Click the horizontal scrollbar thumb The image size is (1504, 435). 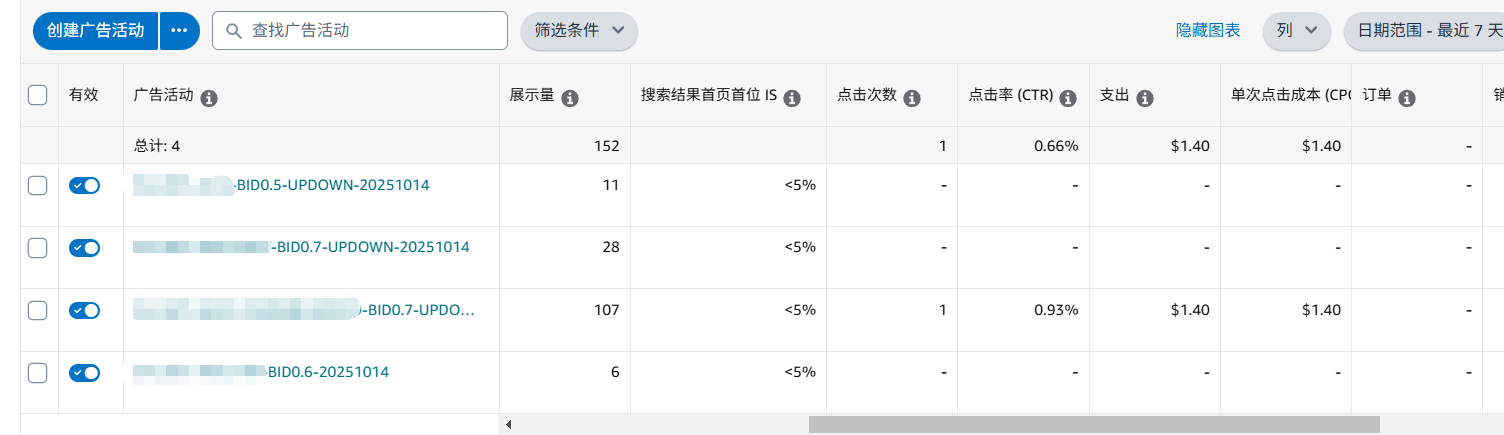pos(1093,425)
